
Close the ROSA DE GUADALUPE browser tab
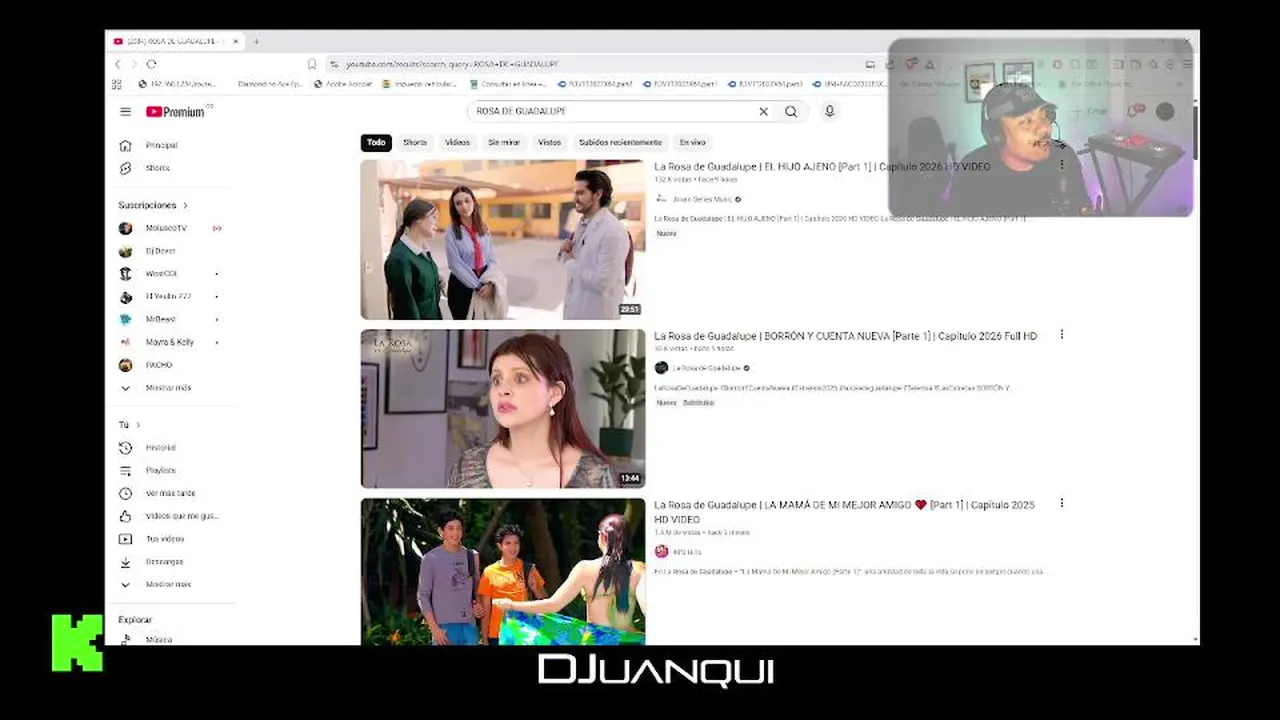[x=236, y=41]
